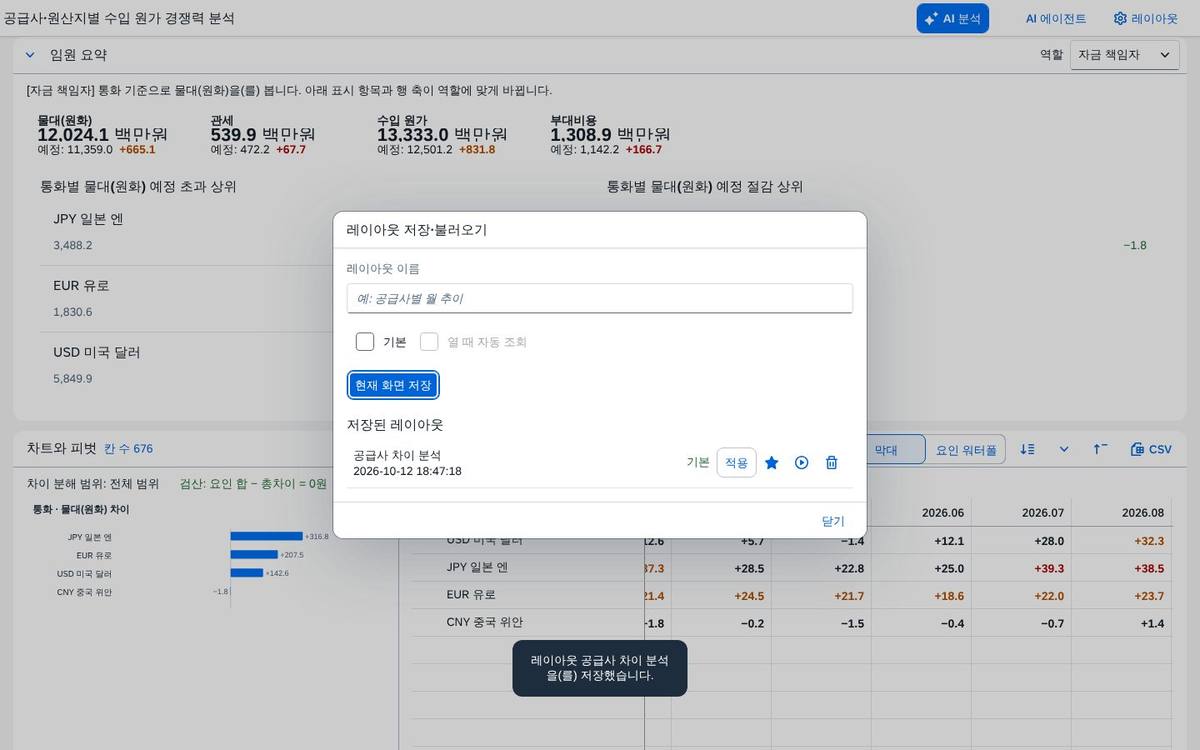Toggle default star for 공급사 차이 분석
Image resolution: width=1200 pixels, height=750 pixels.
click(x=772, y=463)
